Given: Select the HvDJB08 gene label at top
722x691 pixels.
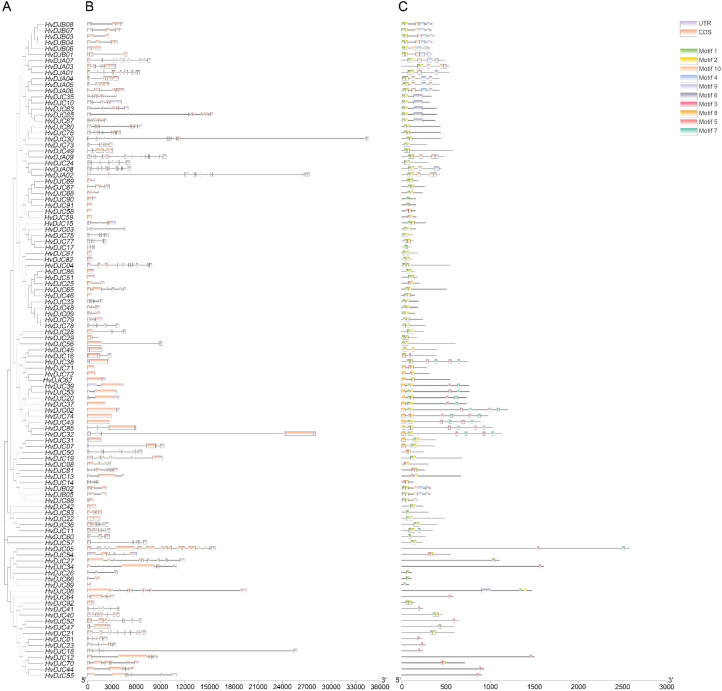Looking at the screenshot, I should click(x=59, y=24).
